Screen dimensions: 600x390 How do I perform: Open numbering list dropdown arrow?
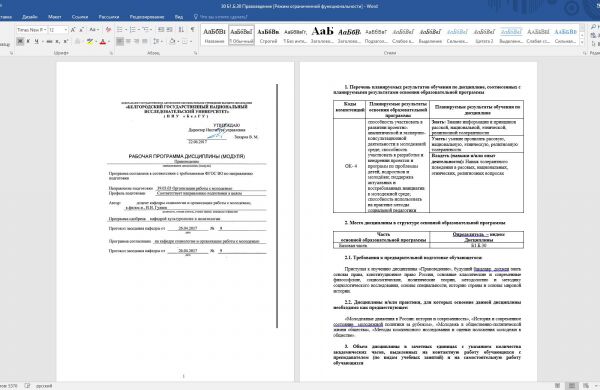click(x=139, y=29)
